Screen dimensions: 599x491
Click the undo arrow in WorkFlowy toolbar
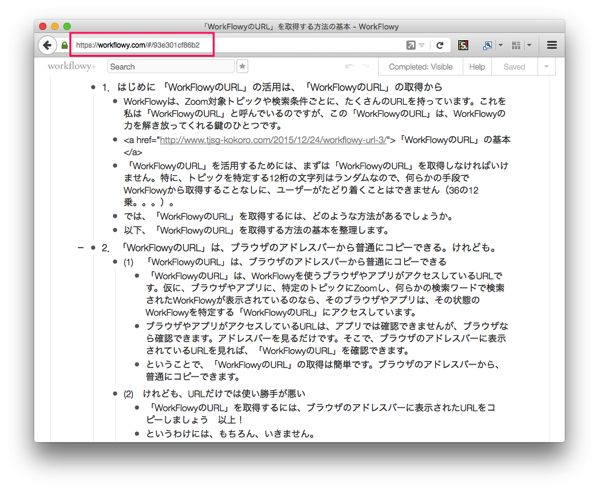349,66
